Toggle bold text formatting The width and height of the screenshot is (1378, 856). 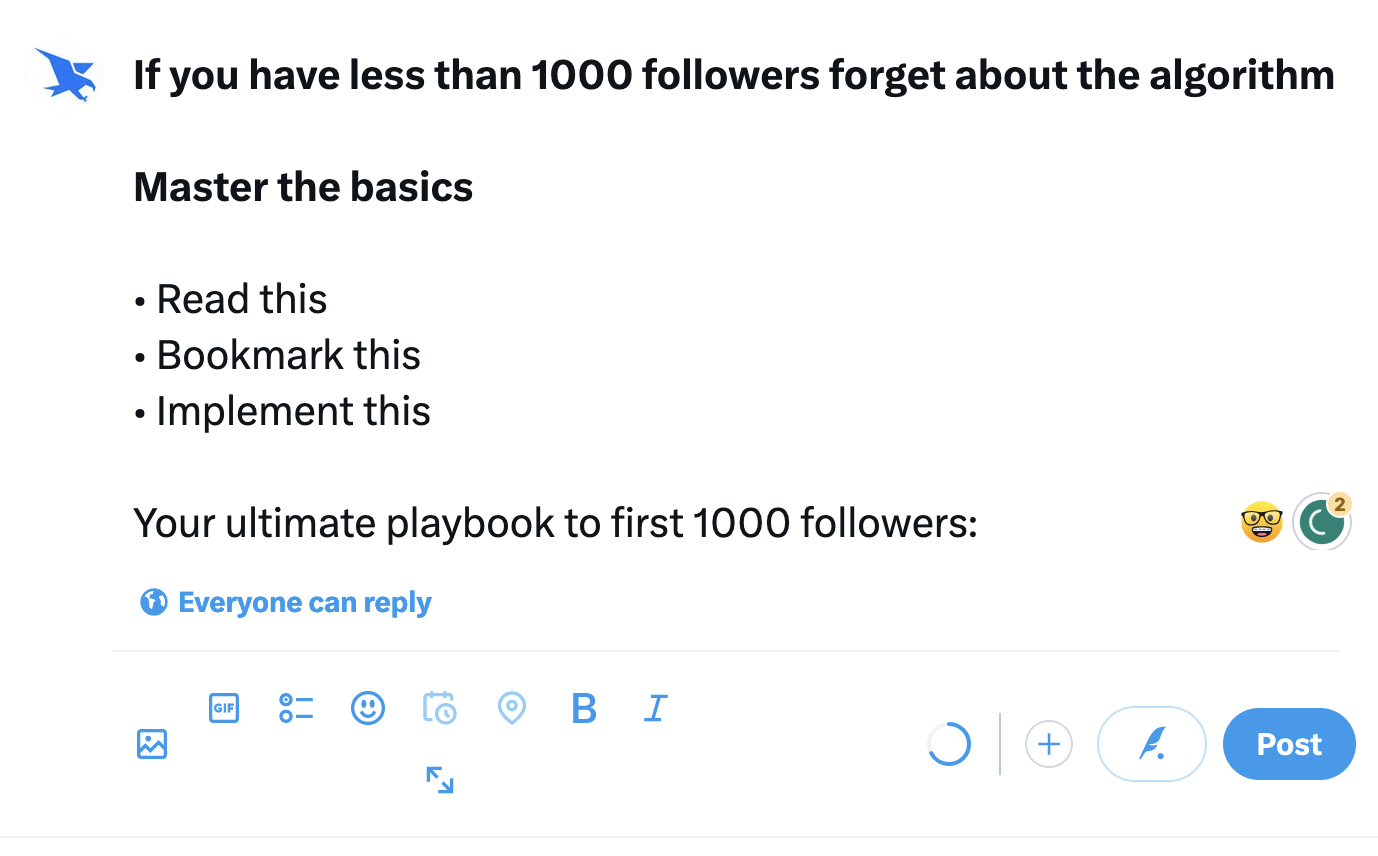[x=584, y=708]
